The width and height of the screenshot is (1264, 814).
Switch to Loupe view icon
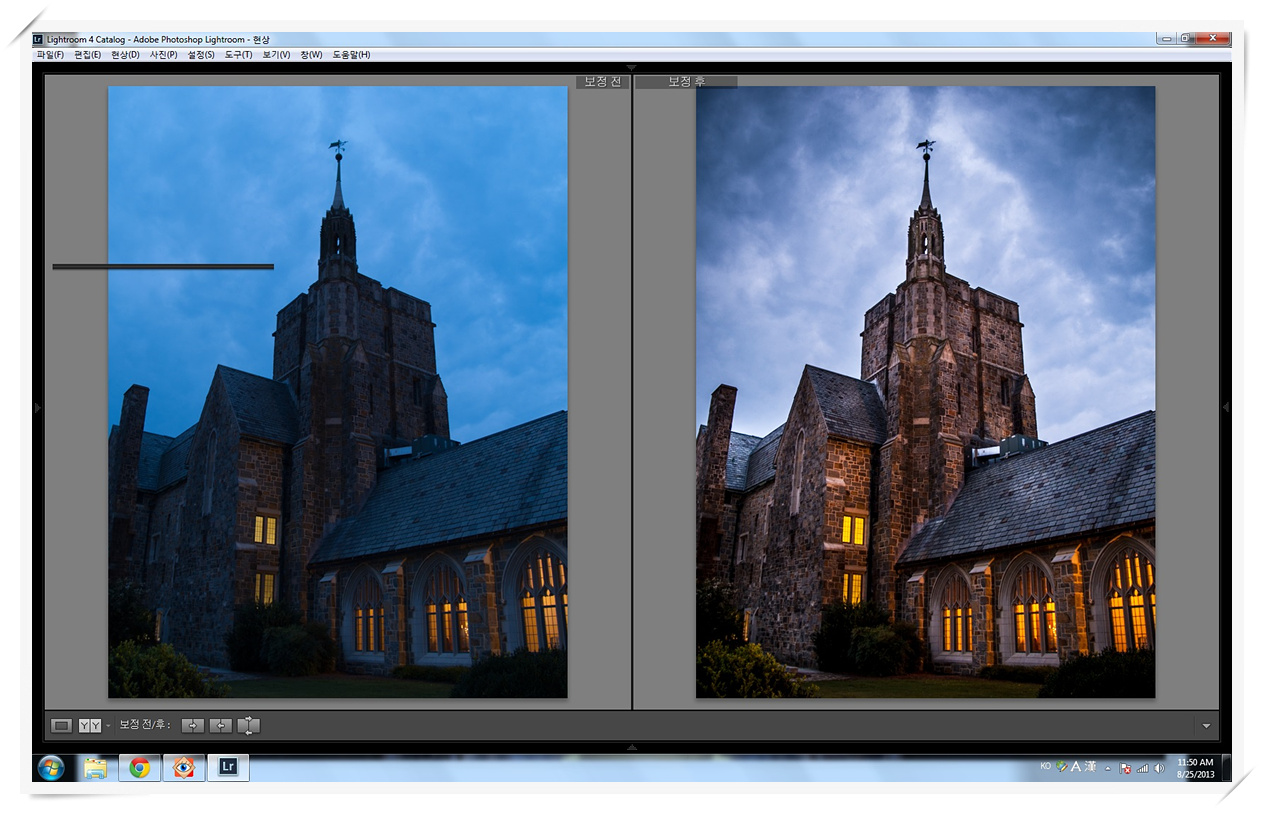coord(61,725)
